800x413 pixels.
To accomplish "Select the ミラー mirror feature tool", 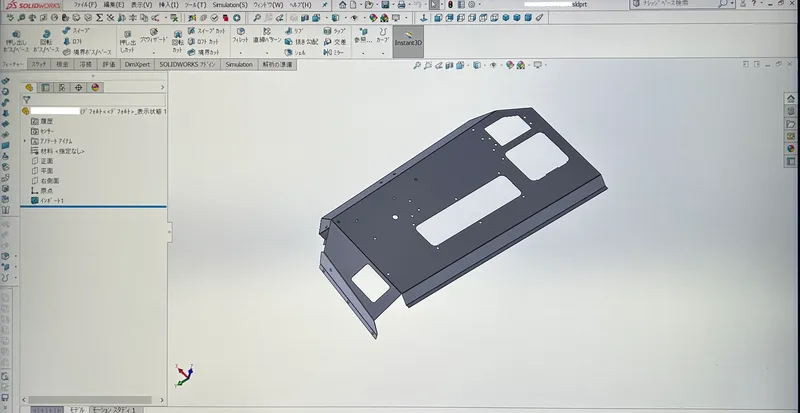I will [x=334, y=52].
